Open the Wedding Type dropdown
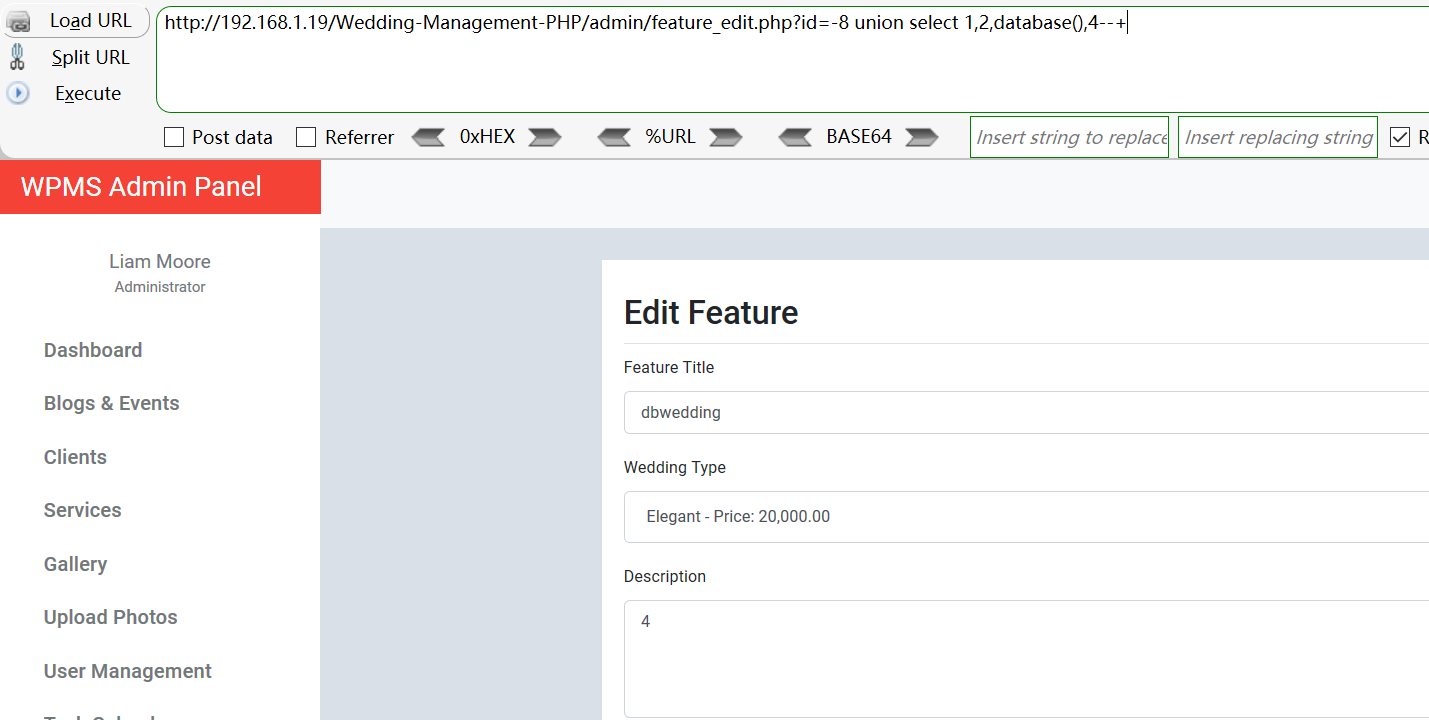Image resolution: width=1429 pixels, height=720 pixels. [x=1026, y=517]
